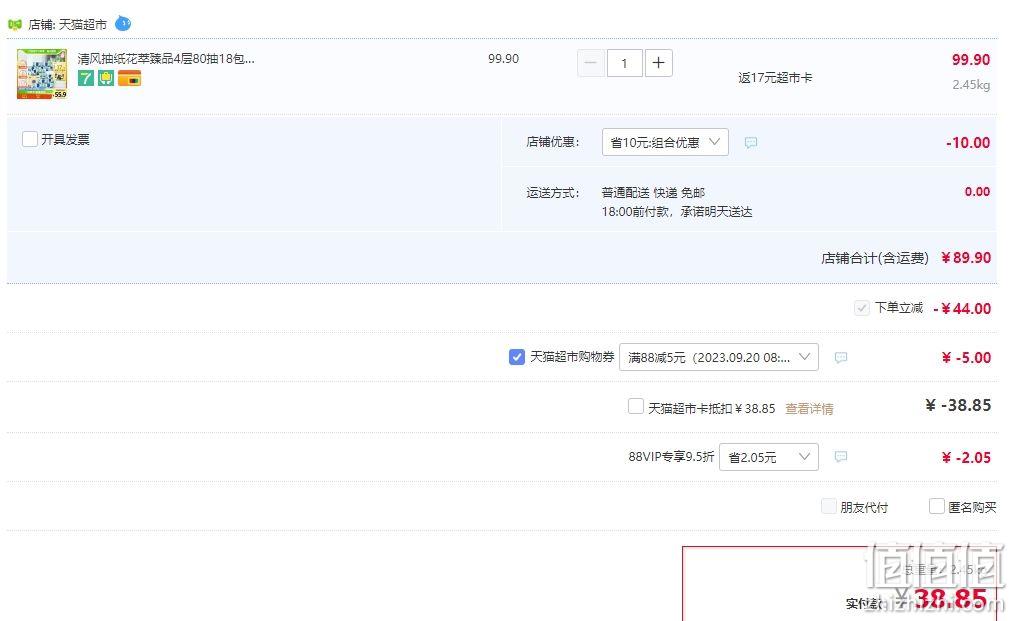Click the green 7-day return badge
The image size is (1014, 621).
point(85,78)
